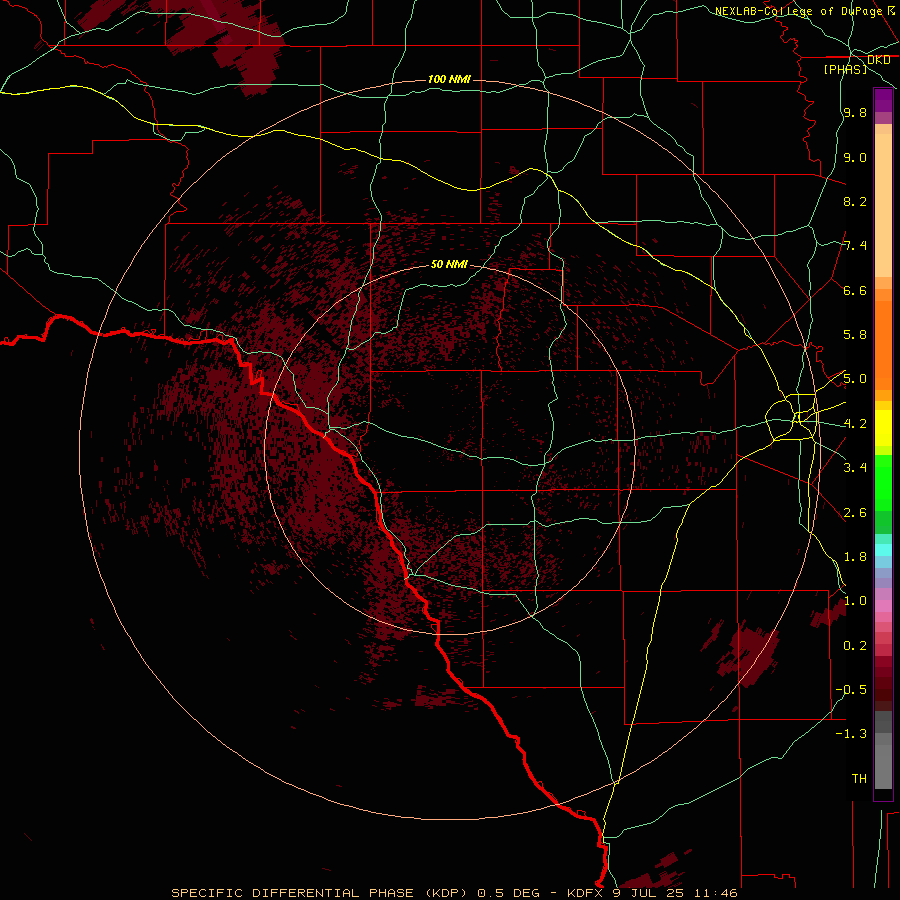900x900 pixels.
Task: Click the "KDFX 9 JUL 25 11:46" timestamp
Action: click(652, 893)
